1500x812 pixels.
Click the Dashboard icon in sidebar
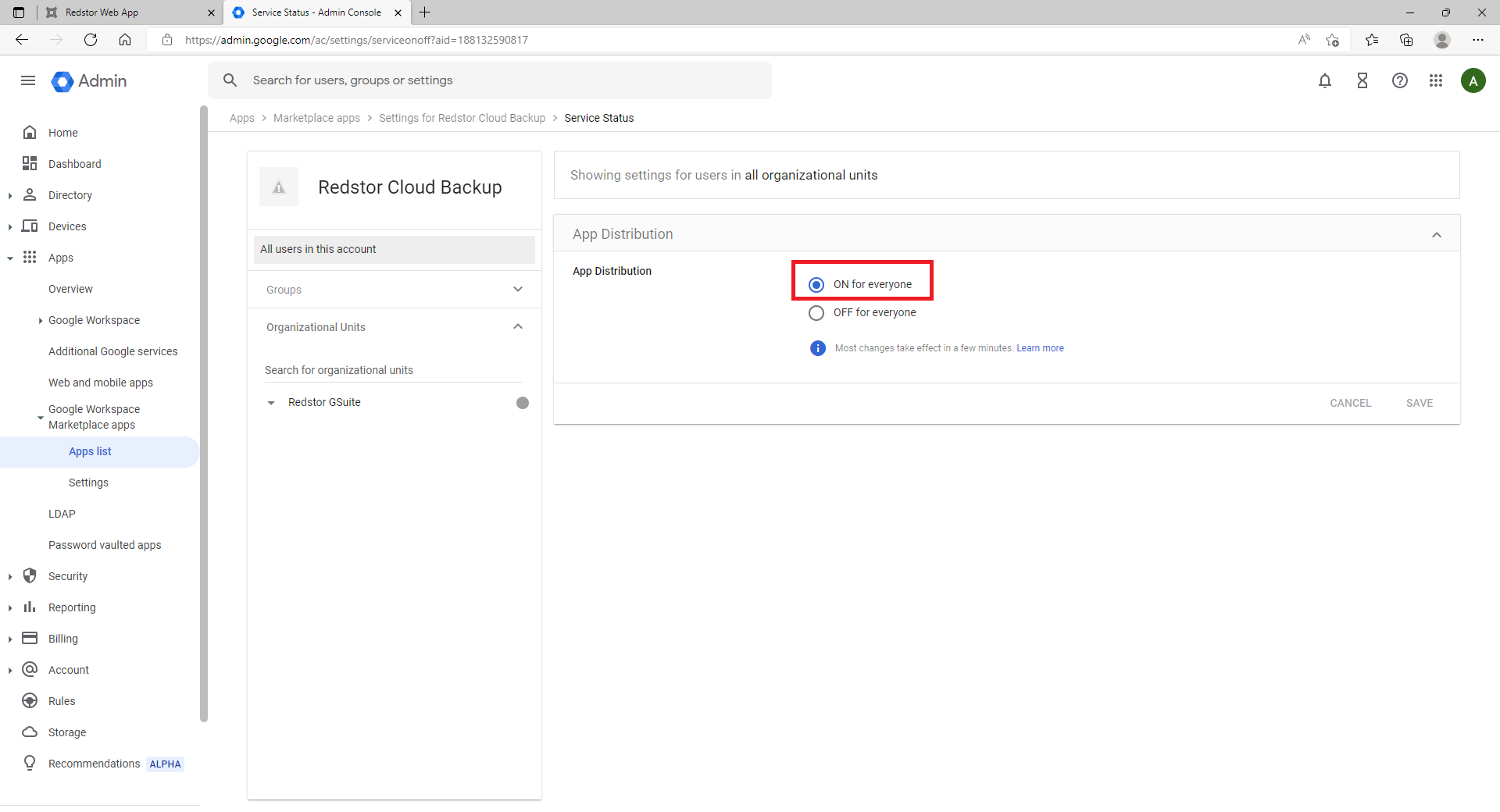[30, 163]
